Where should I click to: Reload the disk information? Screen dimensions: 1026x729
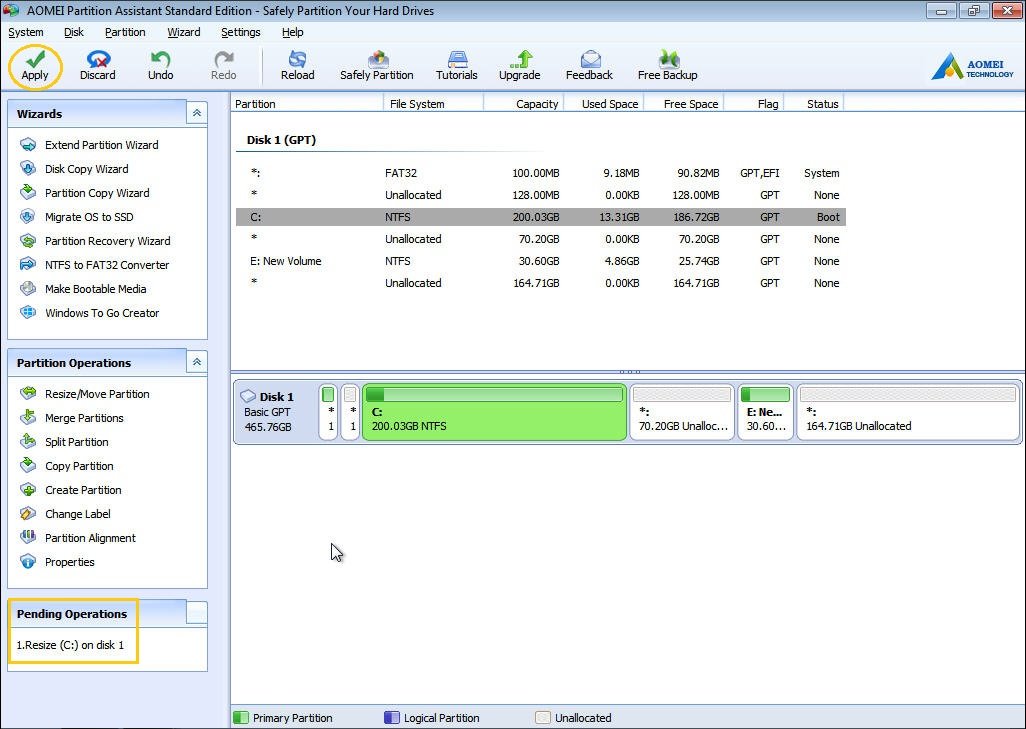[298, 66]
